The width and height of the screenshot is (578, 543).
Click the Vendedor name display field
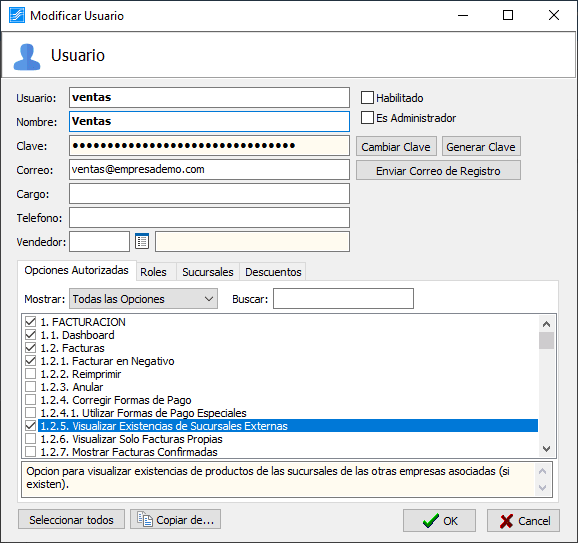coord(253,241)
